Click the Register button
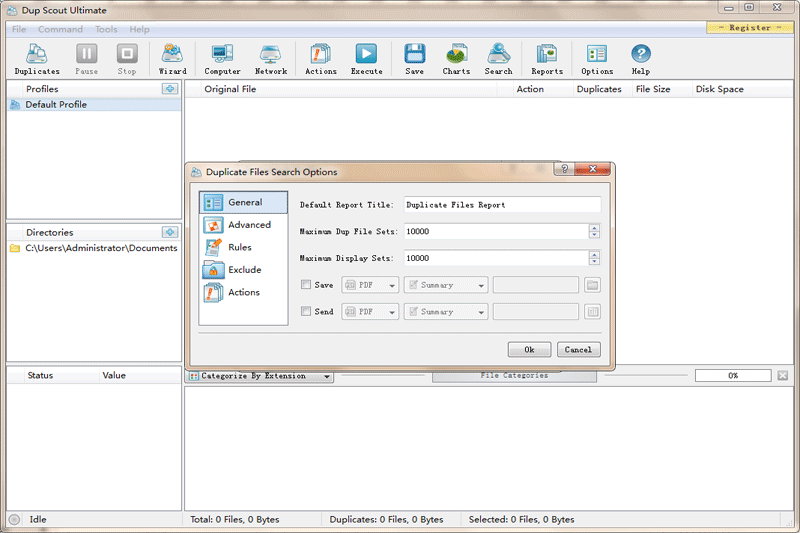 749,28
